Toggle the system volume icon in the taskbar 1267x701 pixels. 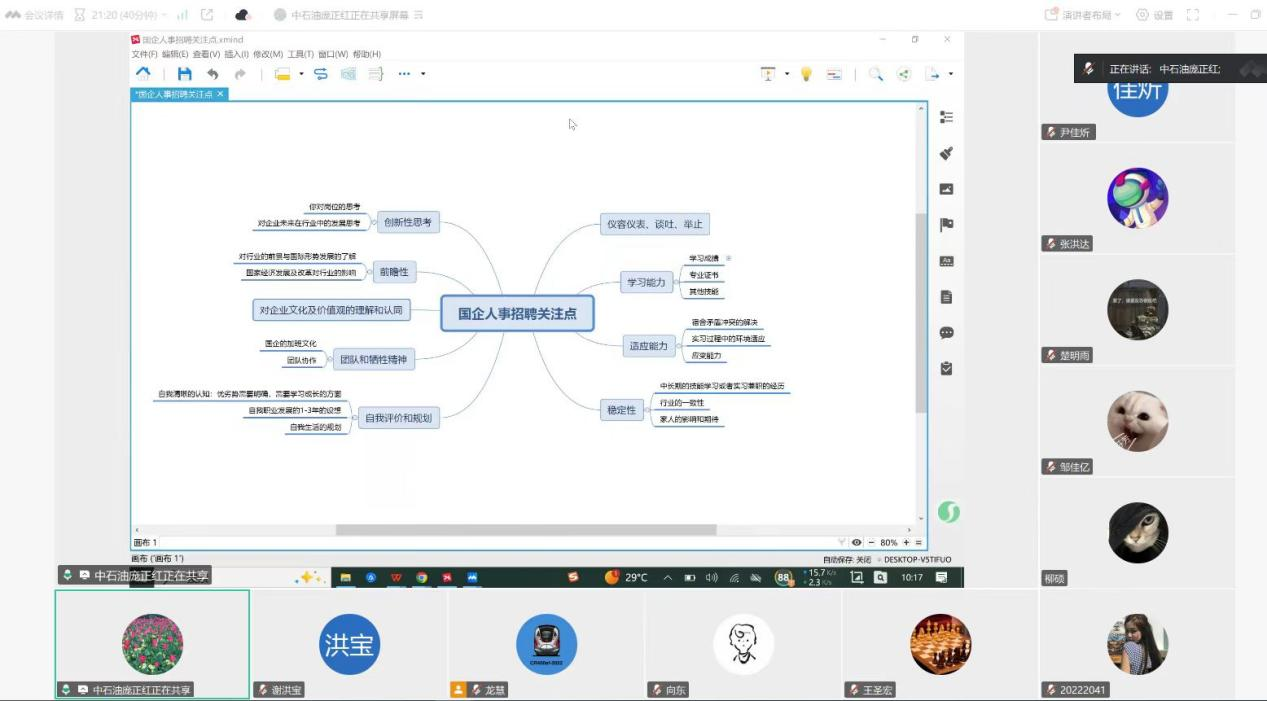point(712,578)
